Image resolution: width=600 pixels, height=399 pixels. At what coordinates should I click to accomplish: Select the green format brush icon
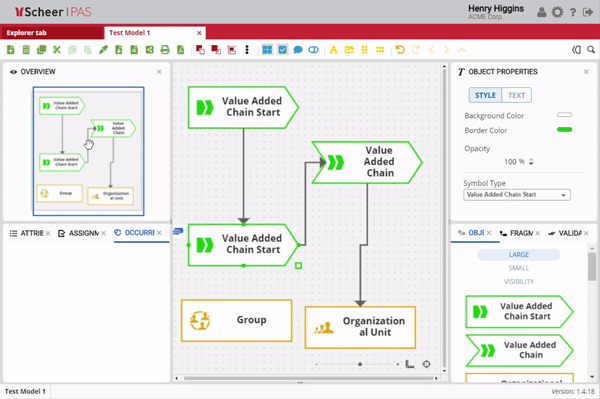click(x=103, y=50)
